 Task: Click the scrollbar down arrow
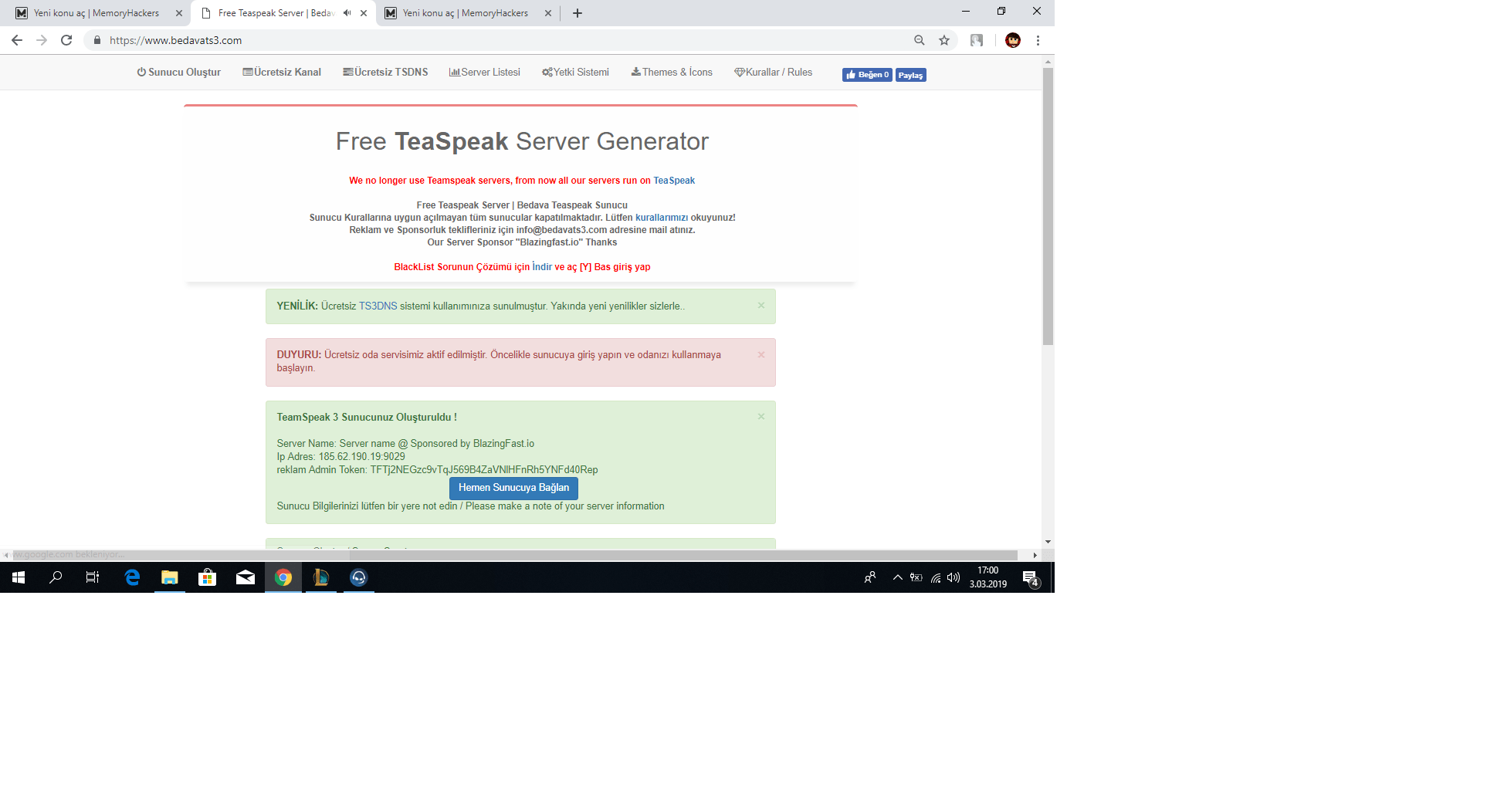1048,542
